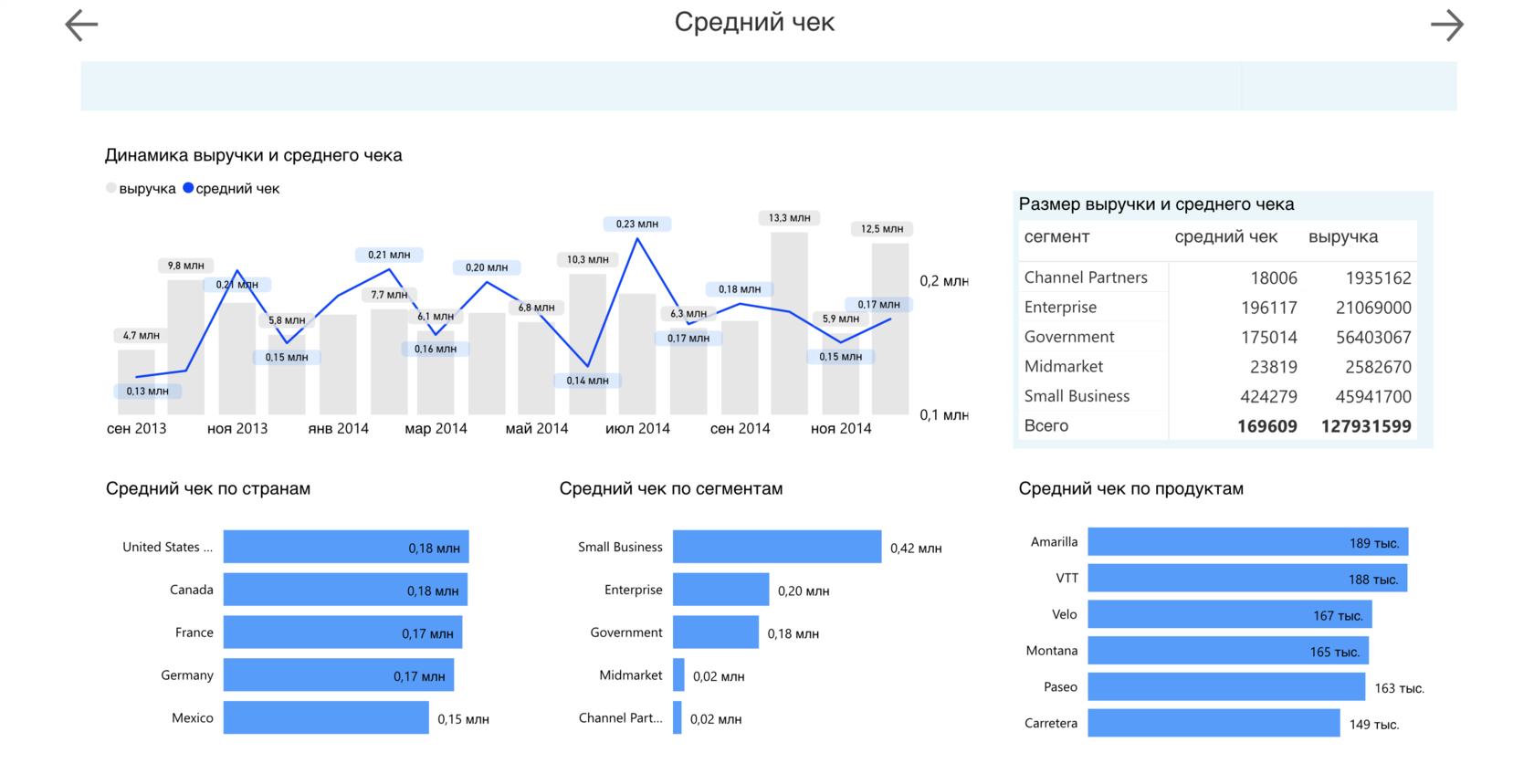Select the Montana product bar
This screenshot has height=784, width=1534.
tap(1228, 651)
